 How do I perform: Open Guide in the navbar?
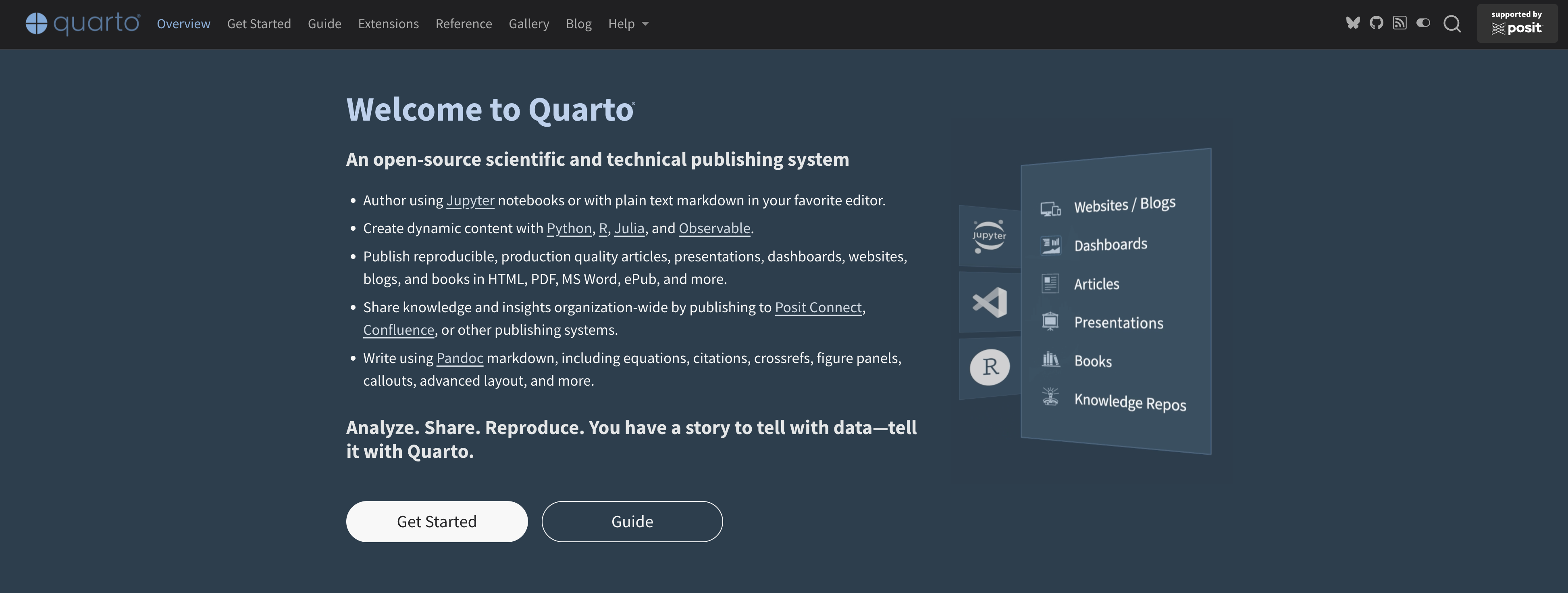pyautogui.click(x=324, y=24)
